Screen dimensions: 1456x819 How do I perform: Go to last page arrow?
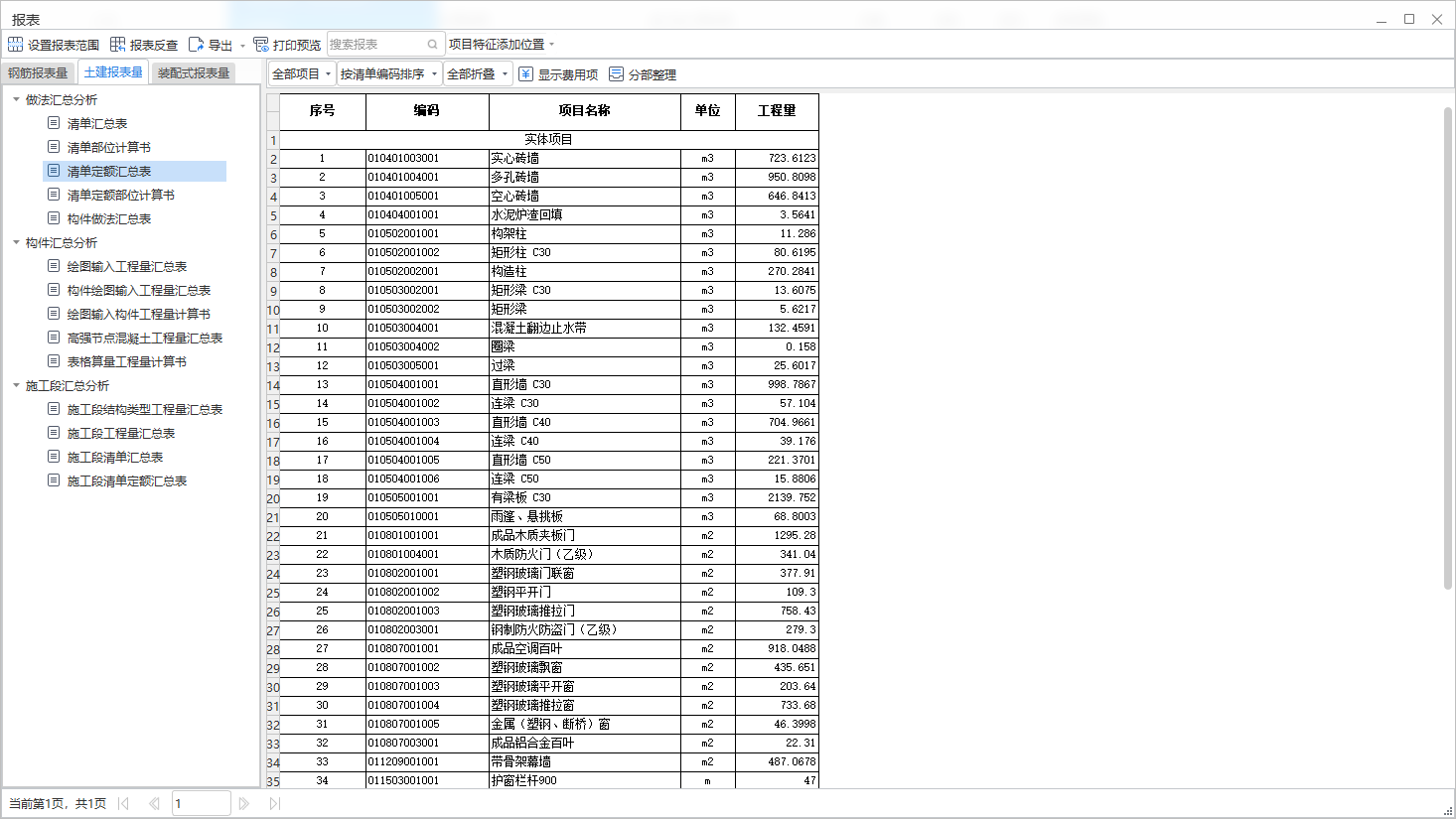tap(275, 803)
